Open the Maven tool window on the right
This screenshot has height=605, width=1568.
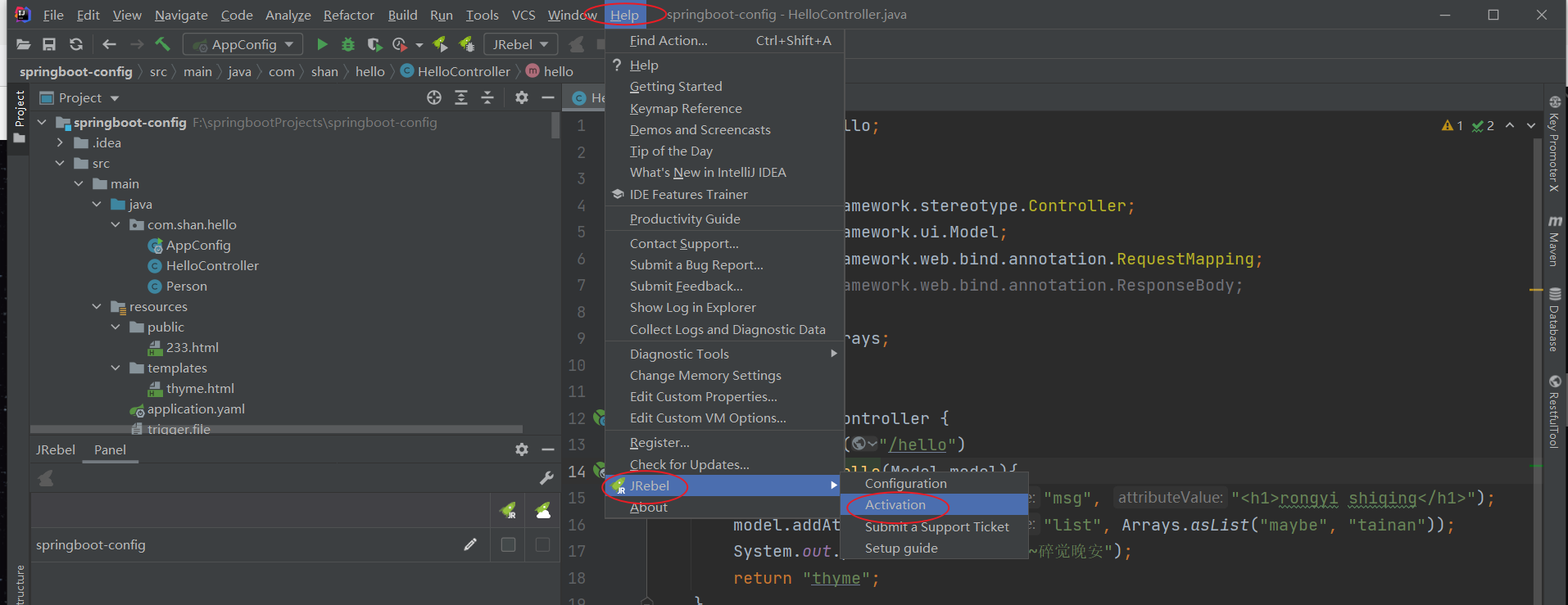1554,241
